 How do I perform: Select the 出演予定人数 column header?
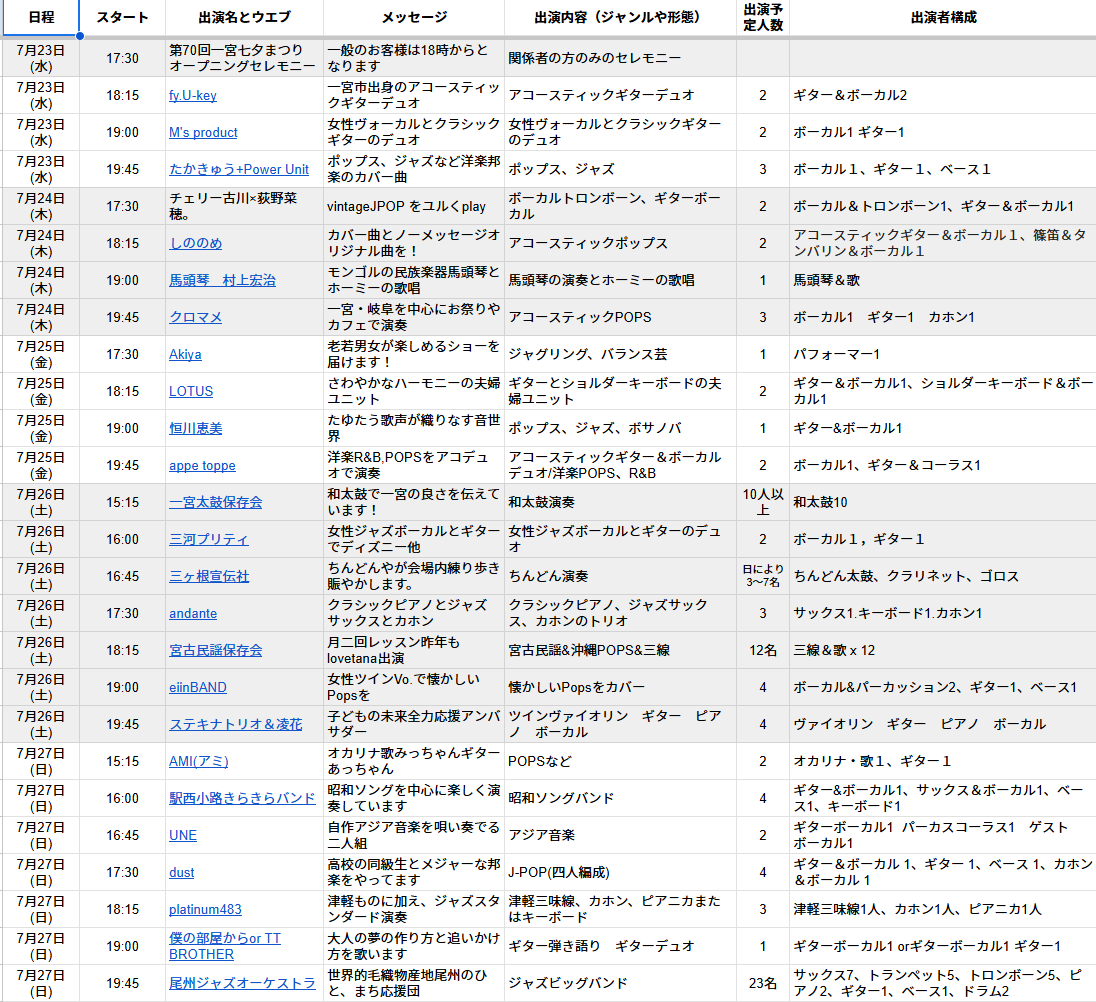click(763, 17)
